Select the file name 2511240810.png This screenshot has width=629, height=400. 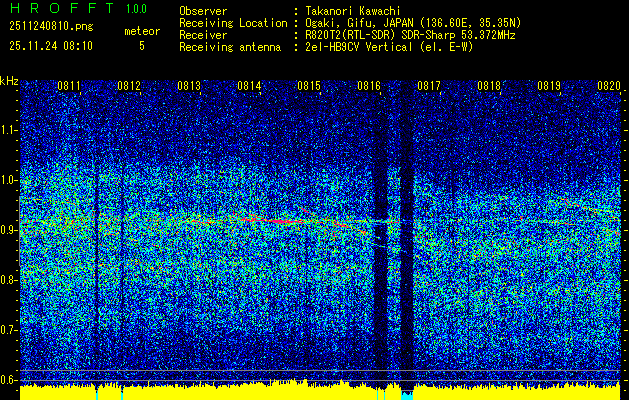coord(51,26)
